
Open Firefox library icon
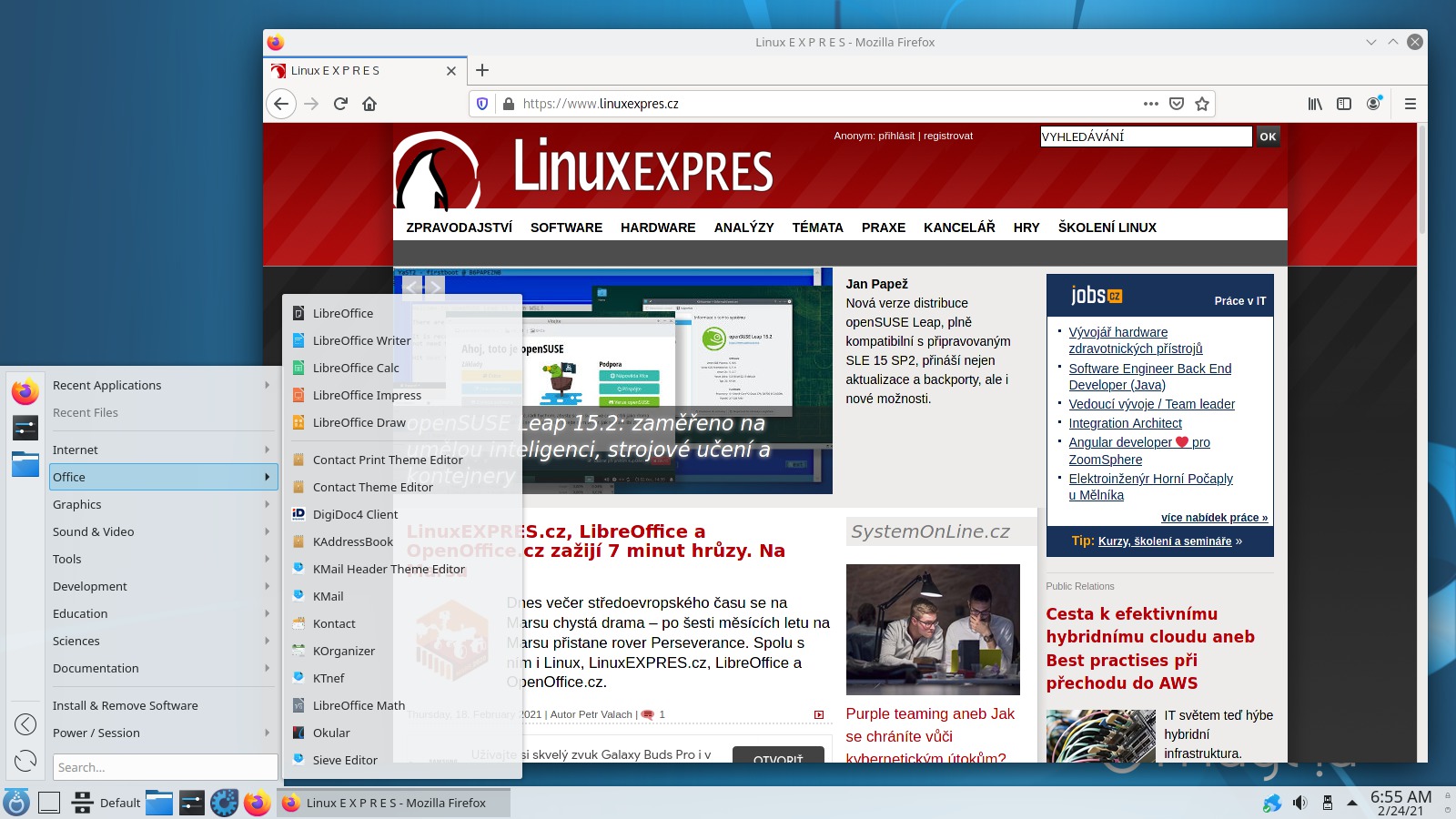(1315, 104)
